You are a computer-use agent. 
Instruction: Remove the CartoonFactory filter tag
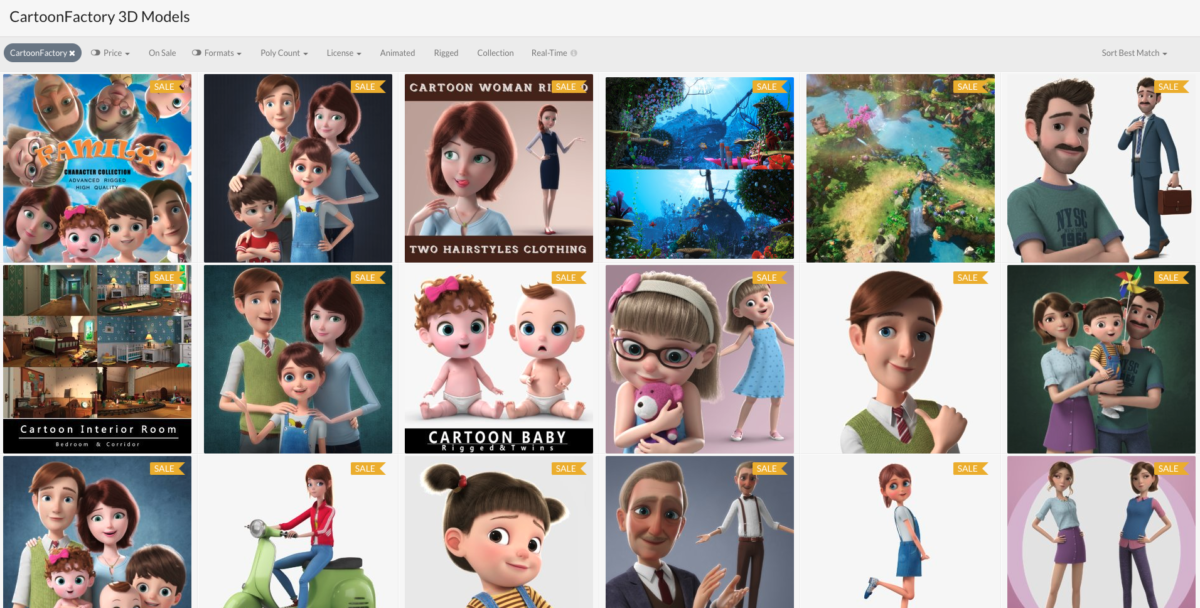click(72, 53)
